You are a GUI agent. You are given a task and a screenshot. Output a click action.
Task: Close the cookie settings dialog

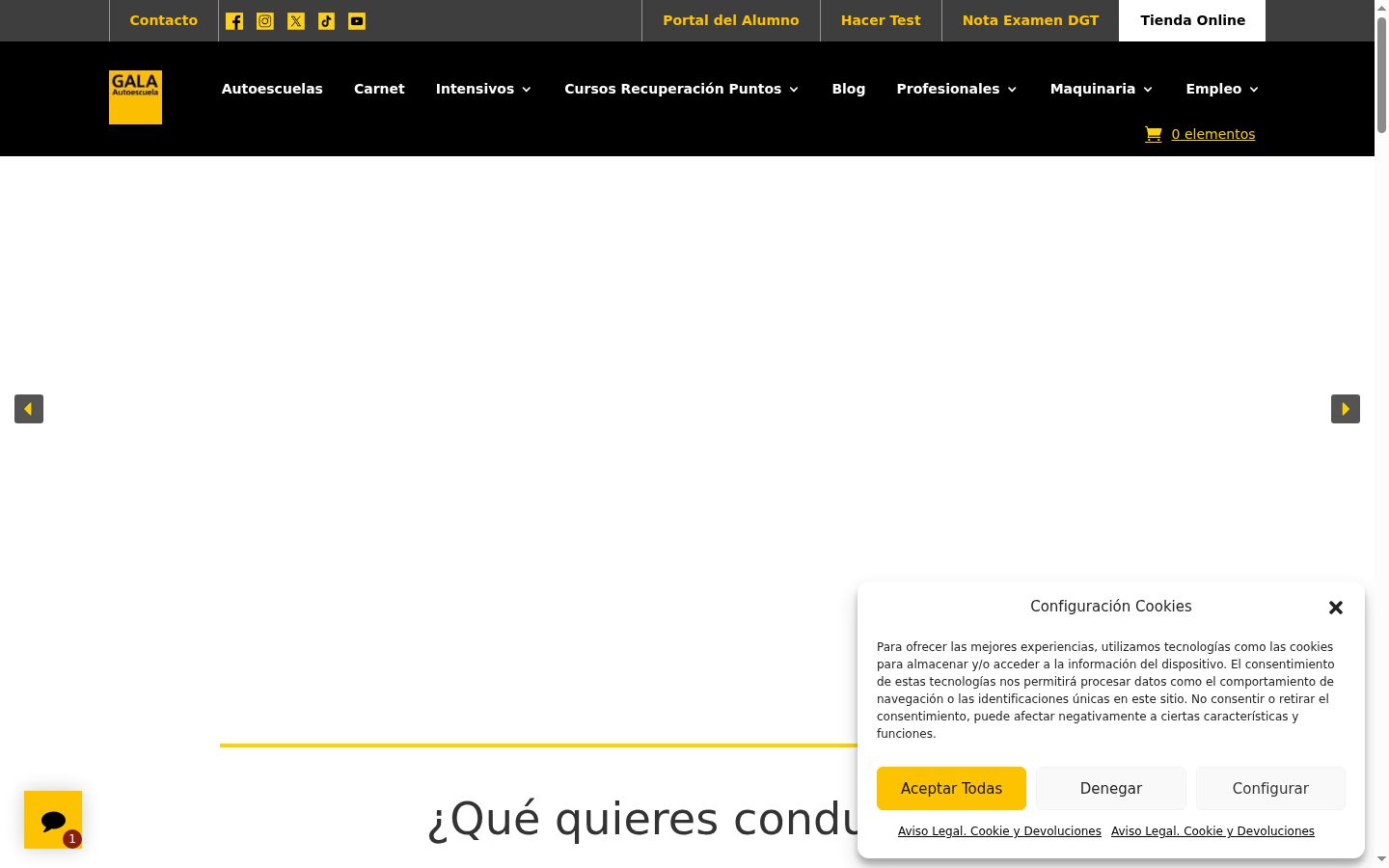[1336, 608]
